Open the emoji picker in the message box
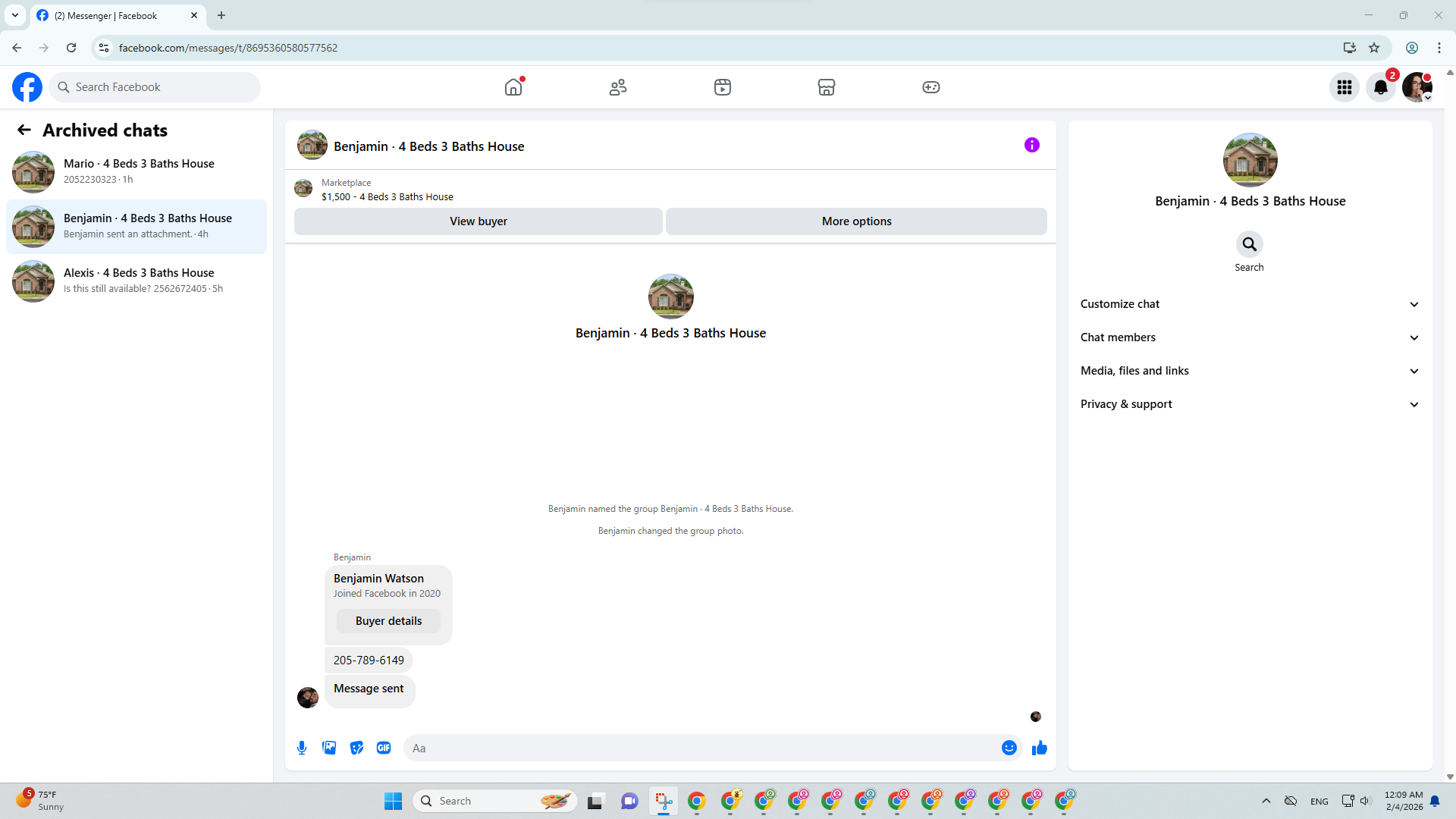 tap(1009, 748)
